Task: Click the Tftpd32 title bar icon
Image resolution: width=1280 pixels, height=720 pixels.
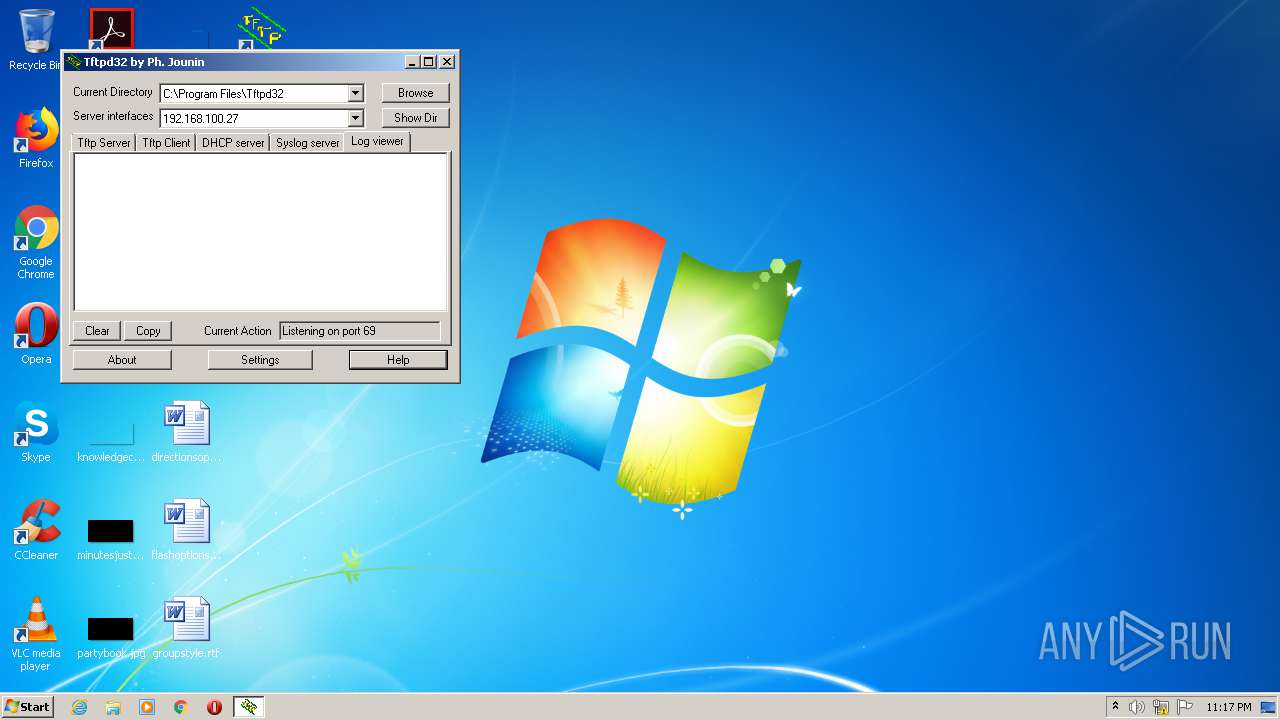Action: 74,62
